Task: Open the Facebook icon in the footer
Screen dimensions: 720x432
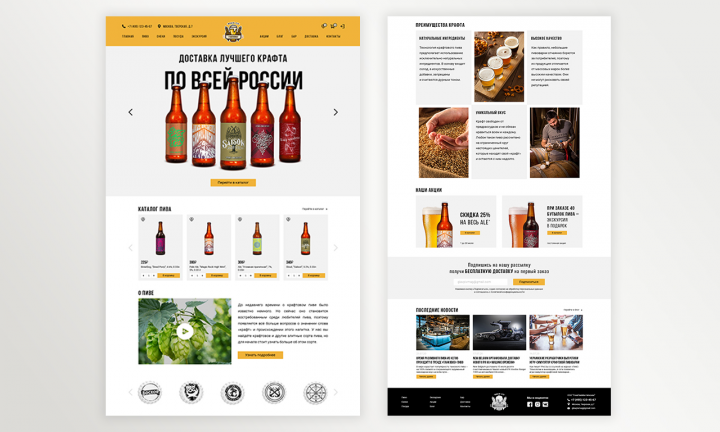Action: [529, 404]
